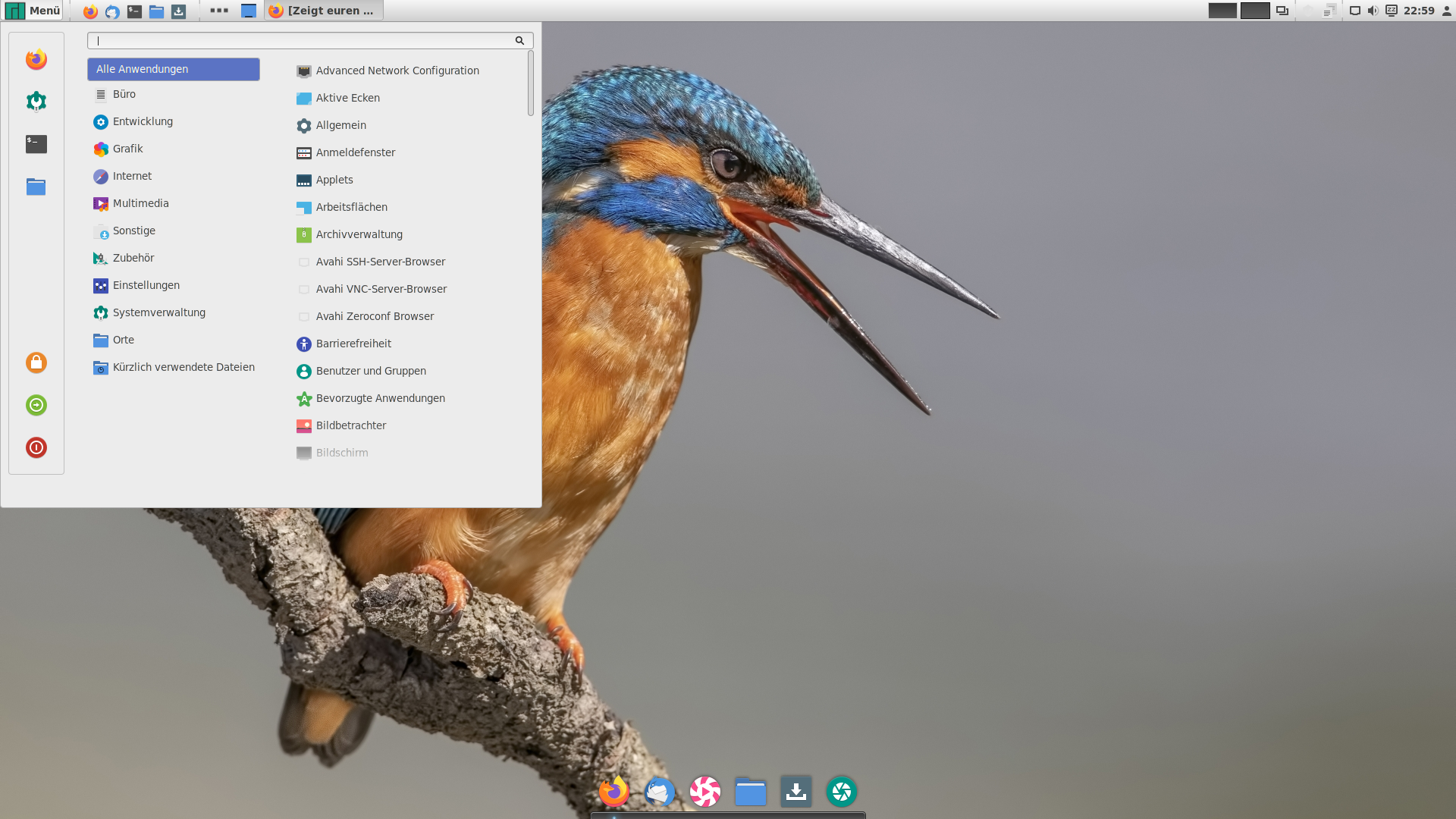Open Advanced Network Configuration entry

[x=397, y=71]
